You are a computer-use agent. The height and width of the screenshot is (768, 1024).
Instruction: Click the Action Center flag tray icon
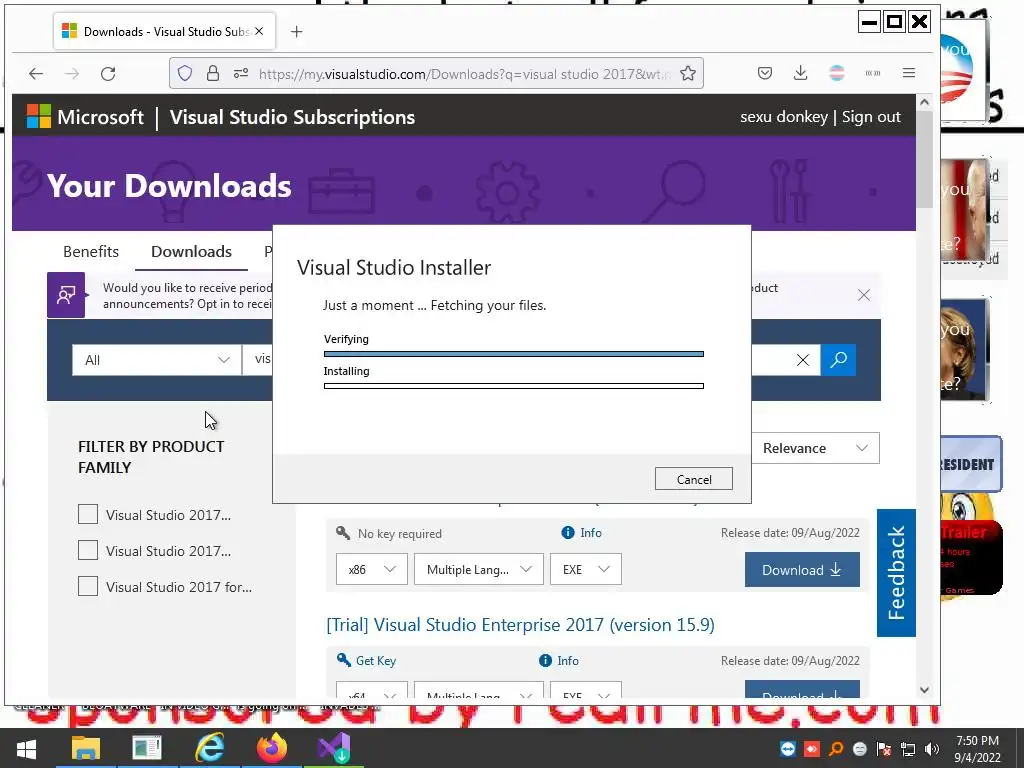pyautogui.click(x=884, y=749)
